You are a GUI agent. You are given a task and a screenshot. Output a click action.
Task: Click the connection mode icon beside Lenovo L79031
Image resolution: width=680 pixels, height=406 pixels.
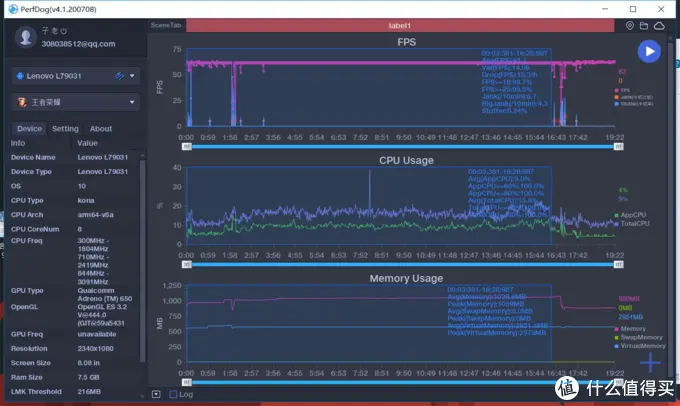(x=119, y=76)
